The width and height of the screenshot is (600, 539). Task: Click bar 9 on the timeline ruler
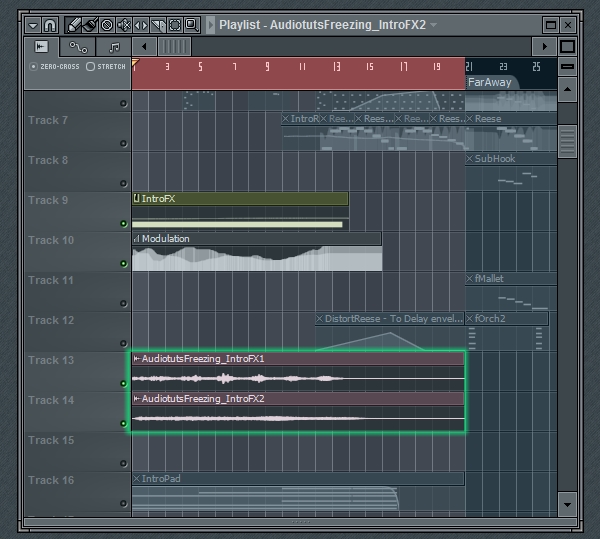[267, 67]
